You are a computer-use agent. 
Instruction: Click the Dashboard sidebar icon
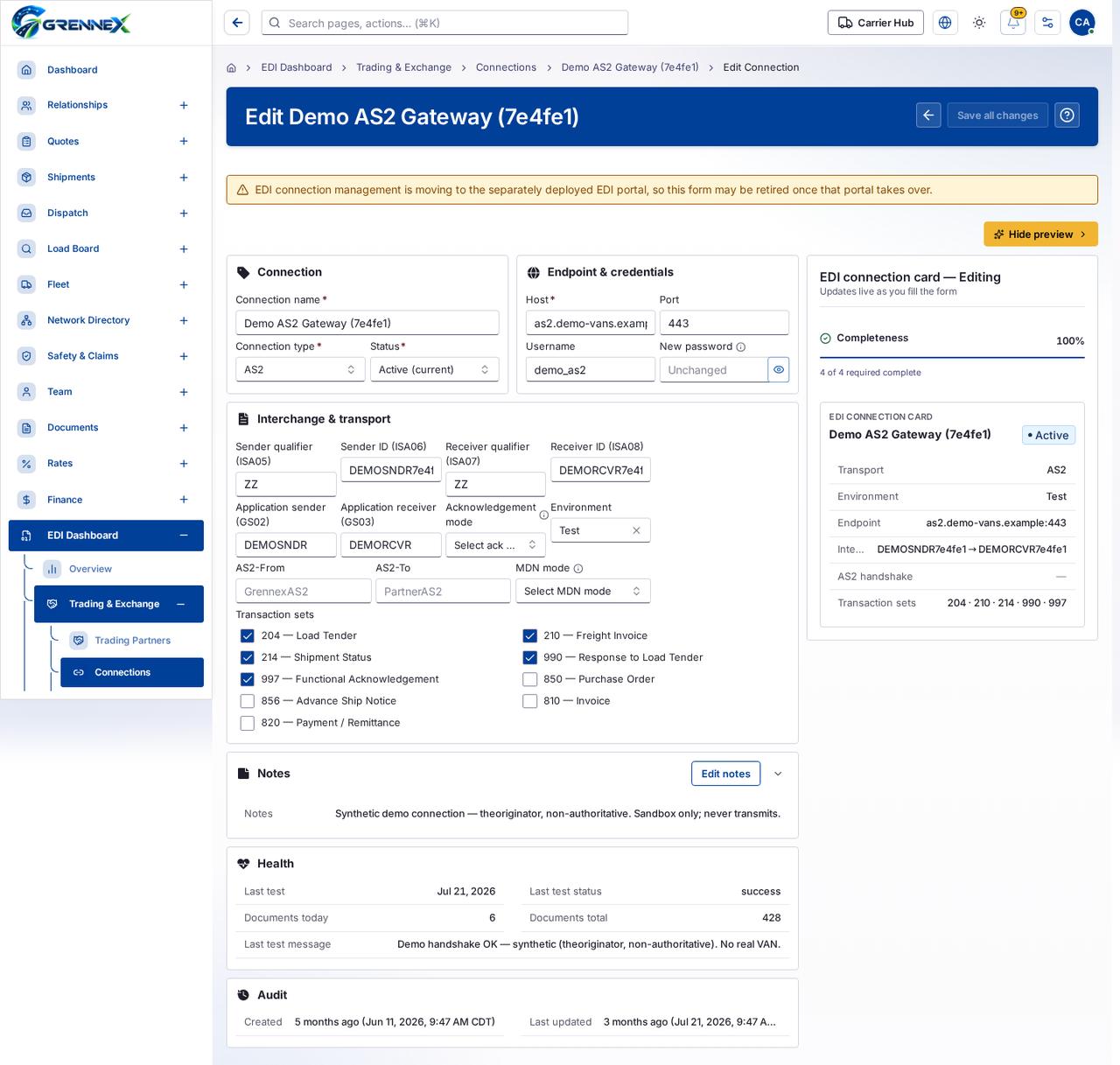(26, 70)
